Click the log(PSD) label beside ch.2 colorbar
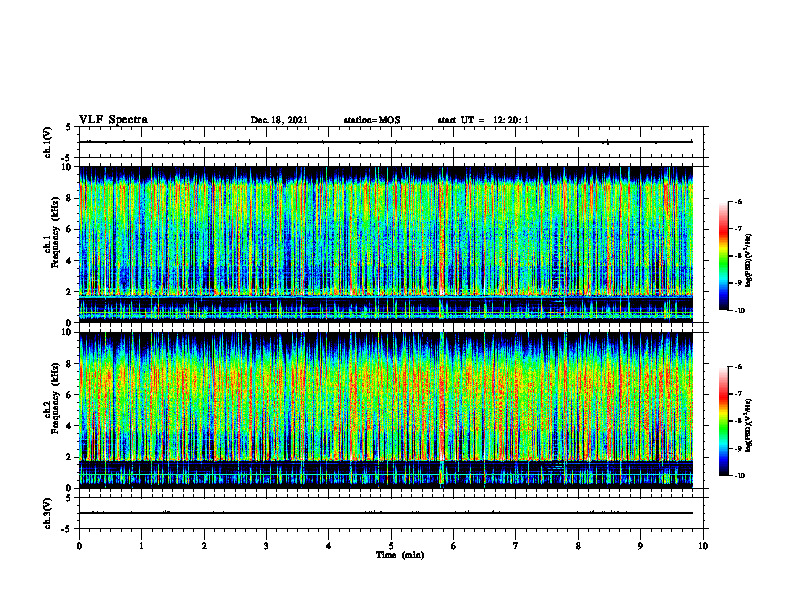Screen dimensions: 792x612 pyautogui.click(x=749, y=425)
